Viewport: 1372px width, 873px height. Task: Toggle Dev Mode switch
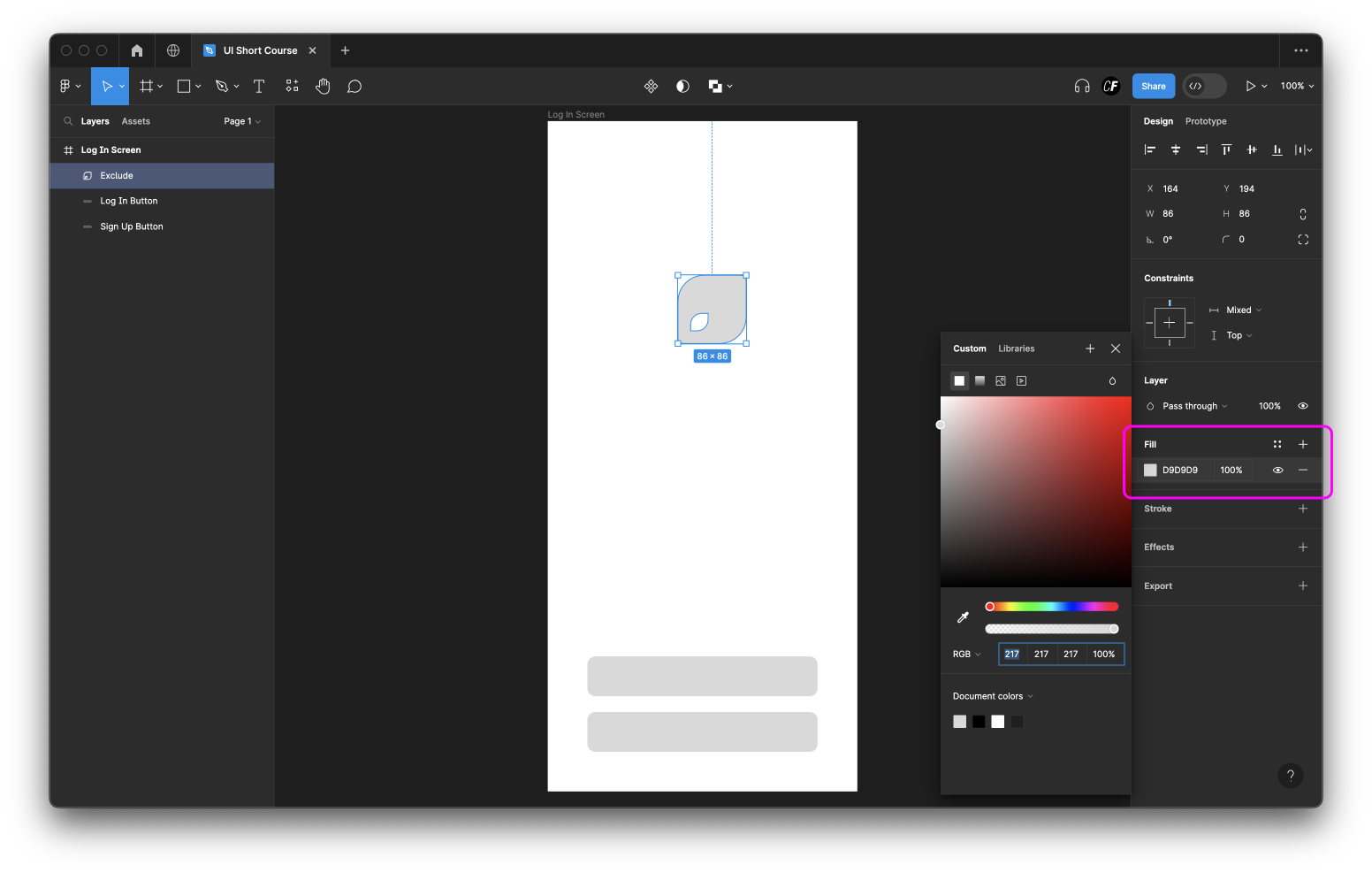click(x=1204, y=86)
